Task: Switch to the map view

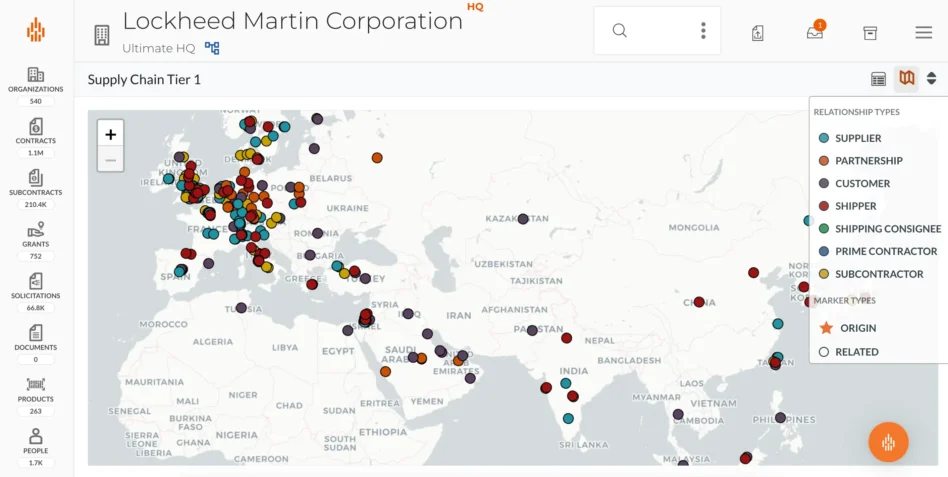Action: coord(906,79)
